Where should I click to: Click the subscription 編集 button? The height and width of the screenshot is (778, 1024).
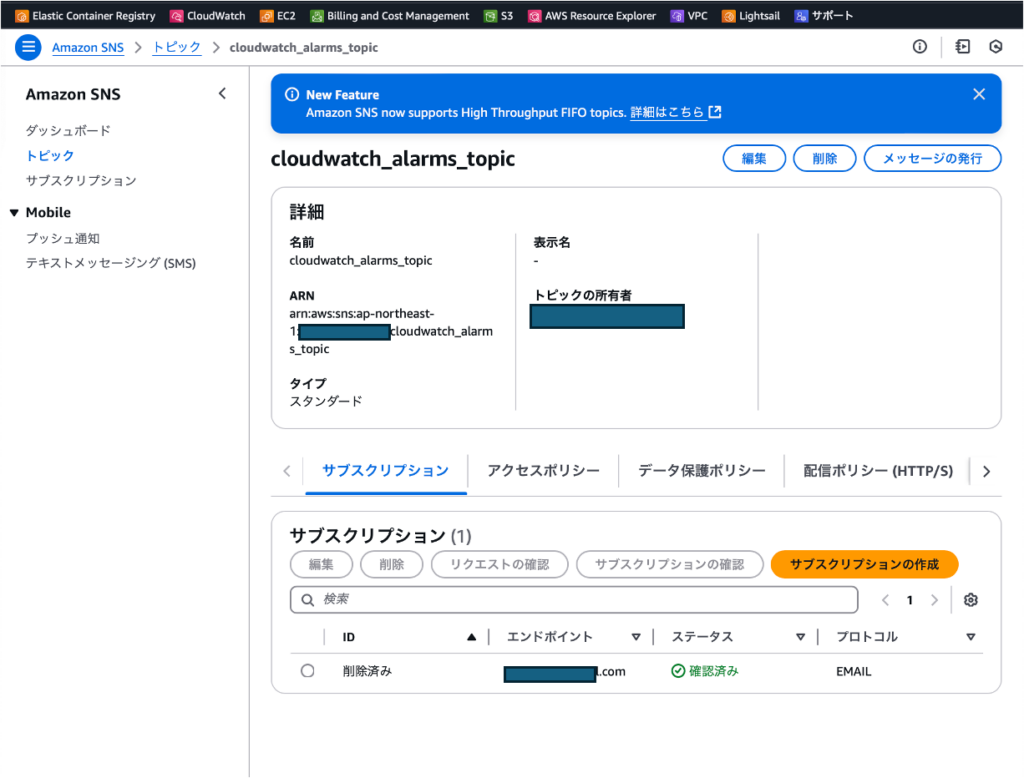click(x=321, y=564)
